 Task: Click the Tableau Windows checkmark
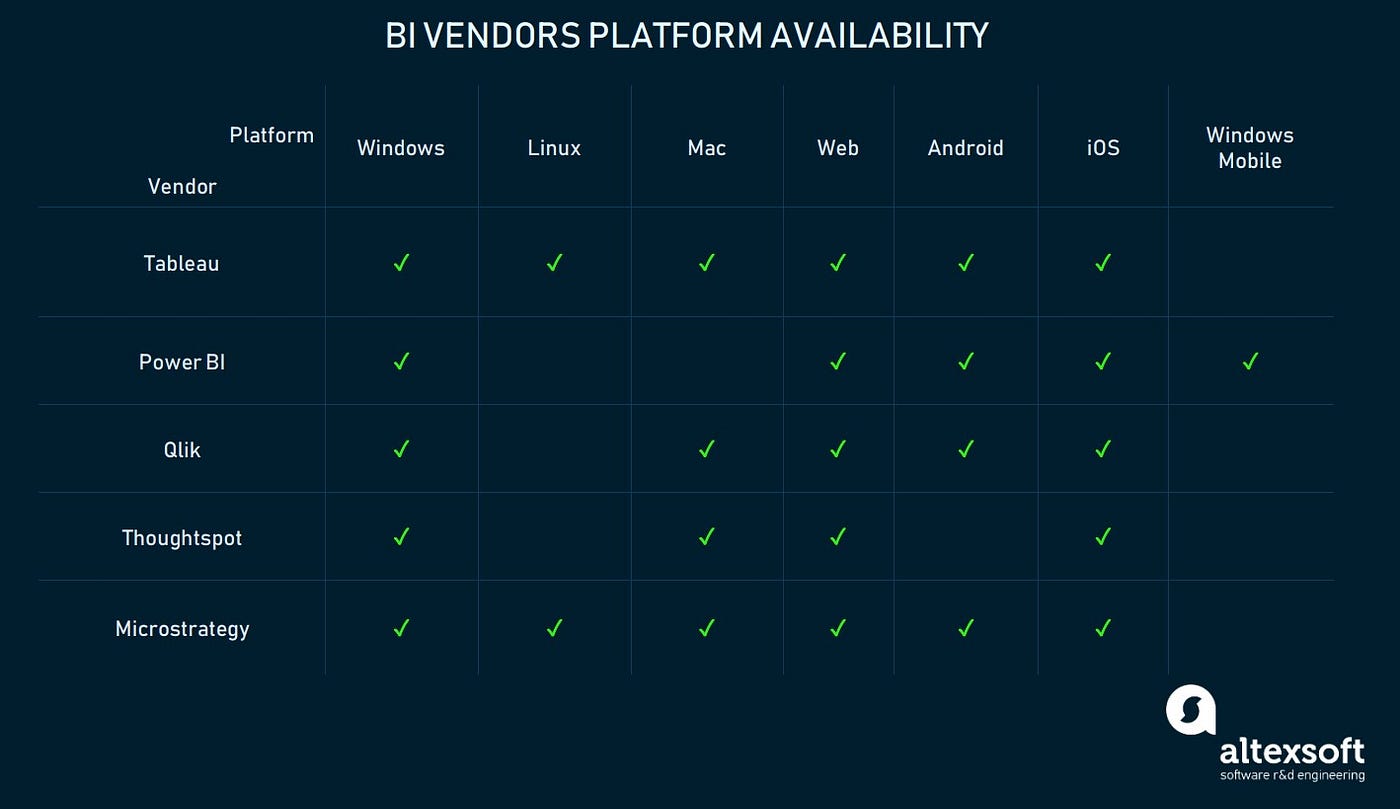[x=401, y=263]
